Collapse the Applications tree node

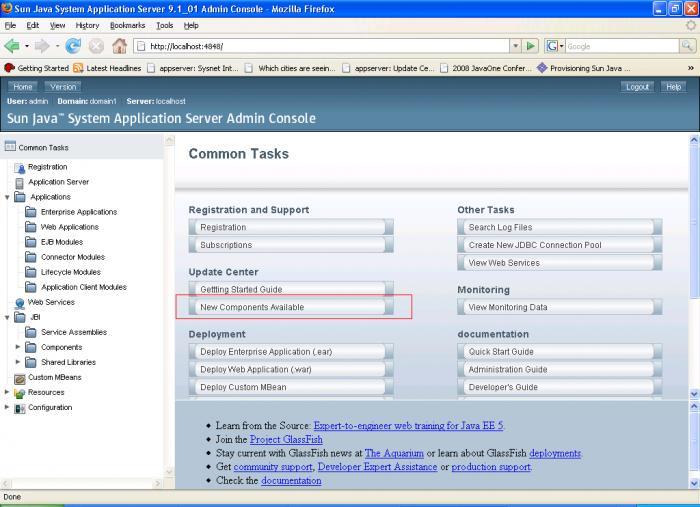click(8, 197)
